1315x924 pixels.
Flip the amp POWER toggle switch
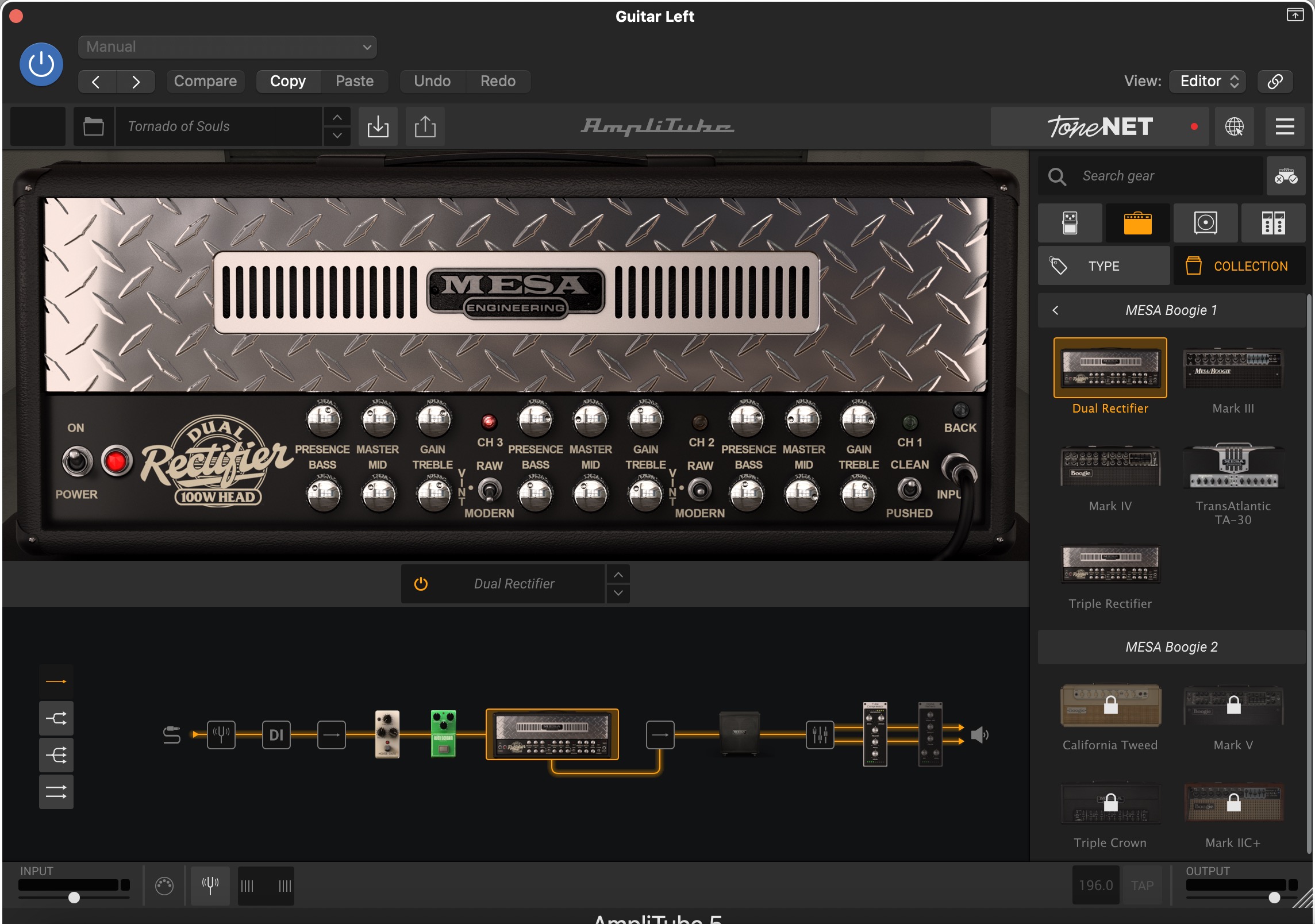coord(77,461)
